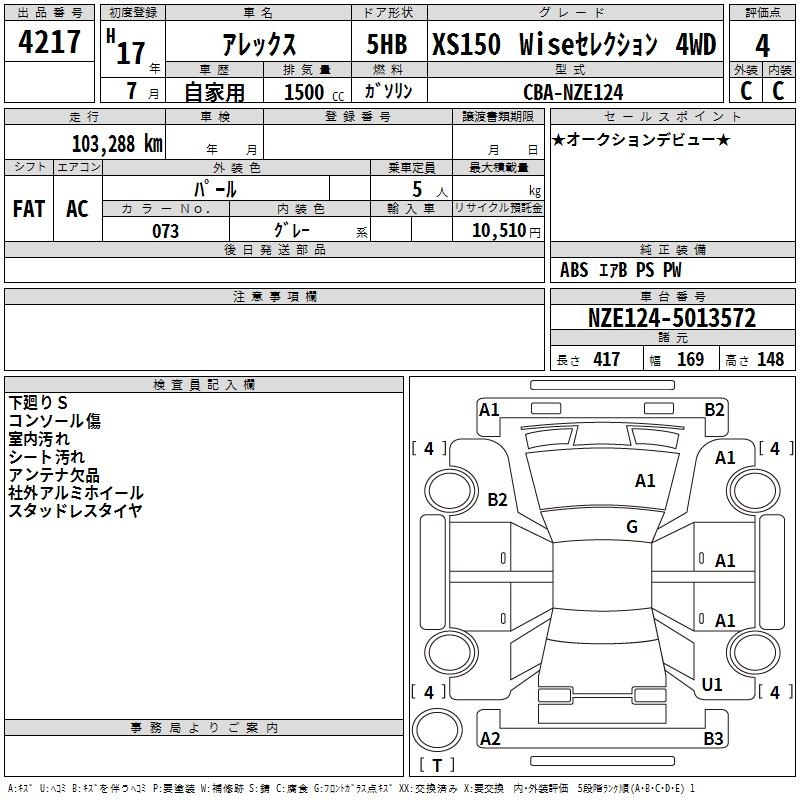This screenshot has width=800, height=800.
Task: Click the recycle deposit 10,510円
Action: click(506, 231)
